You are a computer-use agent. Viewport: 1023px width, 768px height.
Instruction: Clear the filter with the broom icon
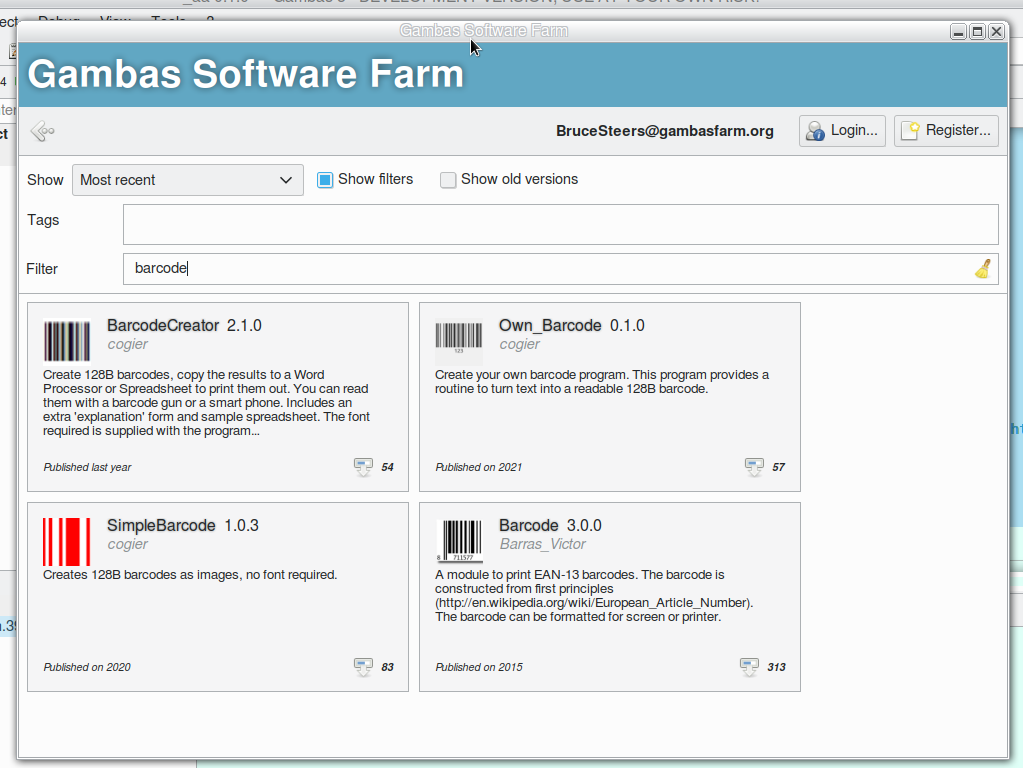[983, 268]
